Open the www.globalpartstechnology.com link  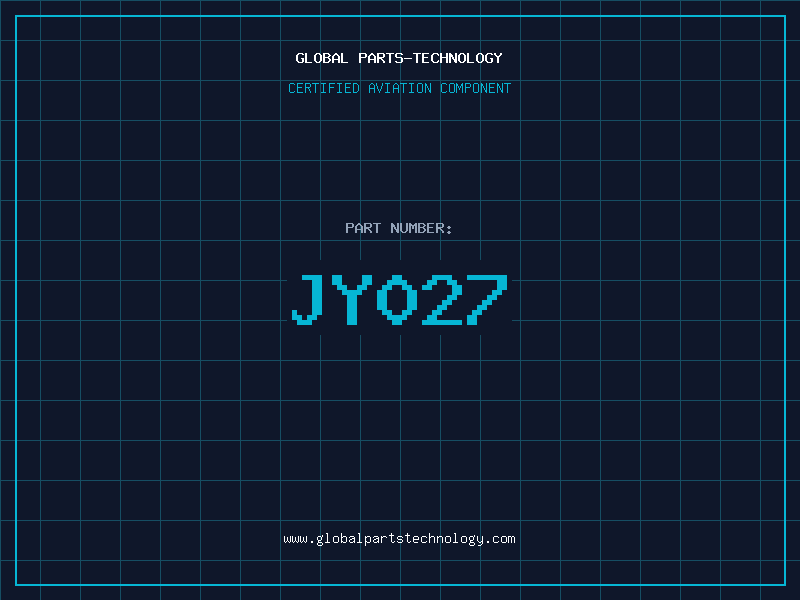pyautogui.click(x=399, y=539)
